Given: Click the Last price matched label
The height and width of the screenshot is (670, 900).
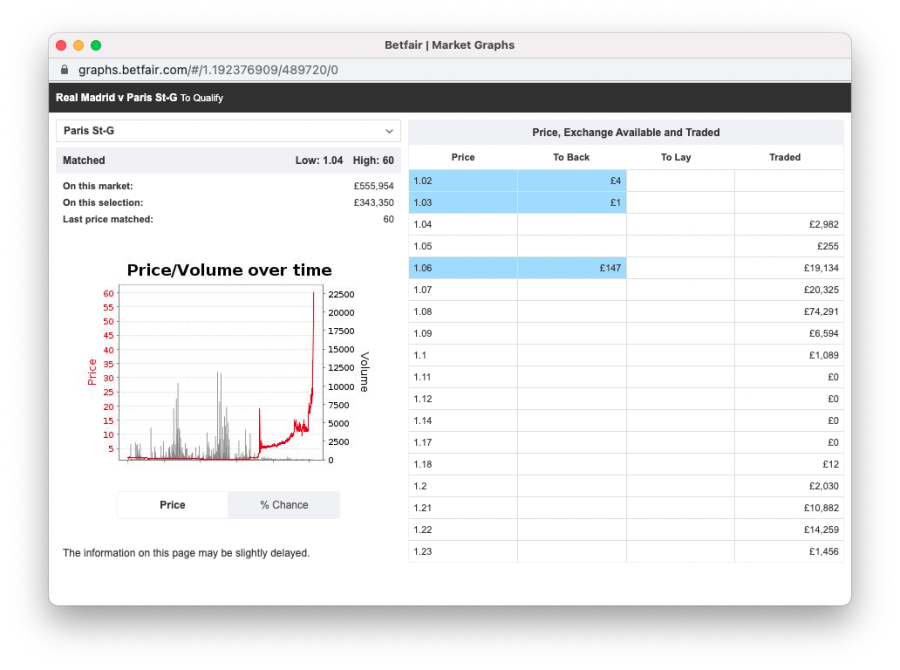Looking at the screenshot, I should [108, 219].
